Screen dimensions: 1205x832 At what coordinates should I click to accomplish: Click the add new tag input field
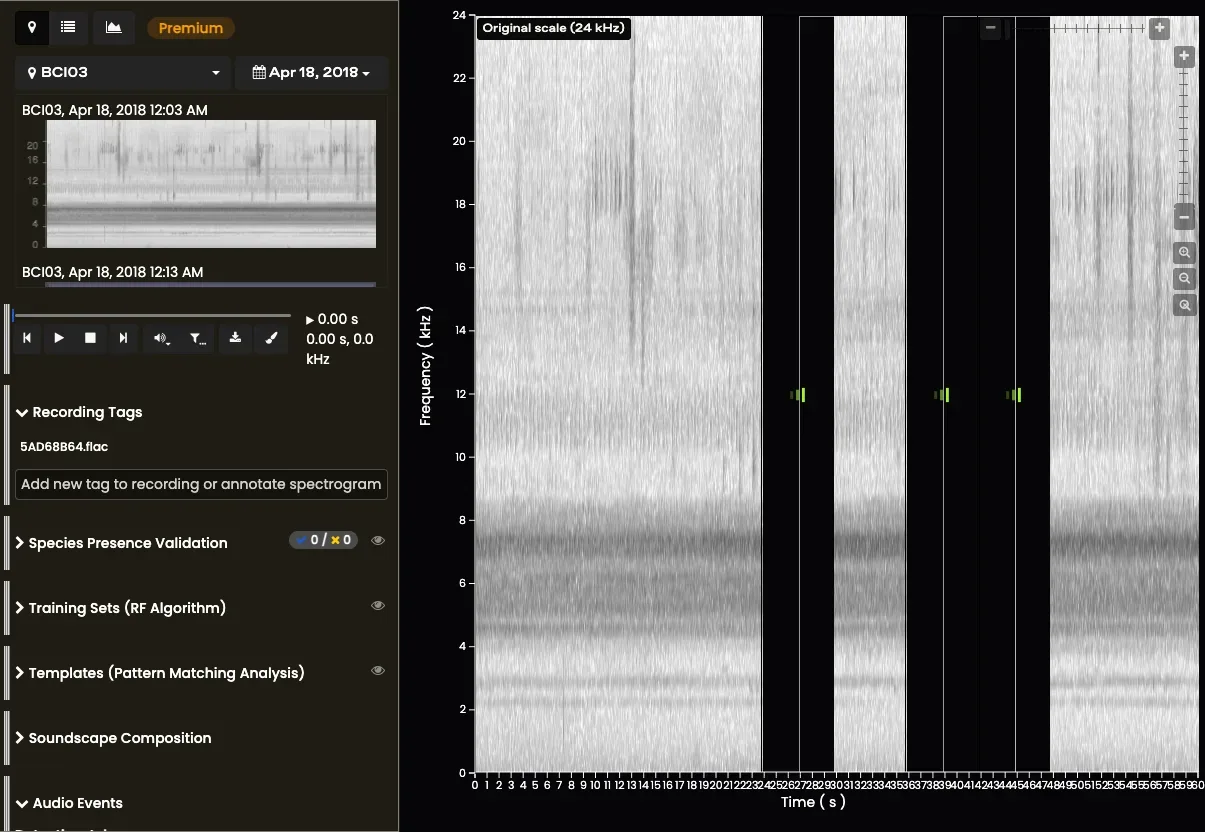(x=201, y=484)
